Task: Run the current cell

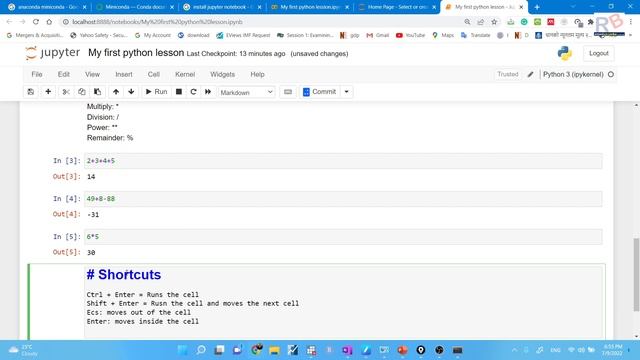Action: (156, 92)
